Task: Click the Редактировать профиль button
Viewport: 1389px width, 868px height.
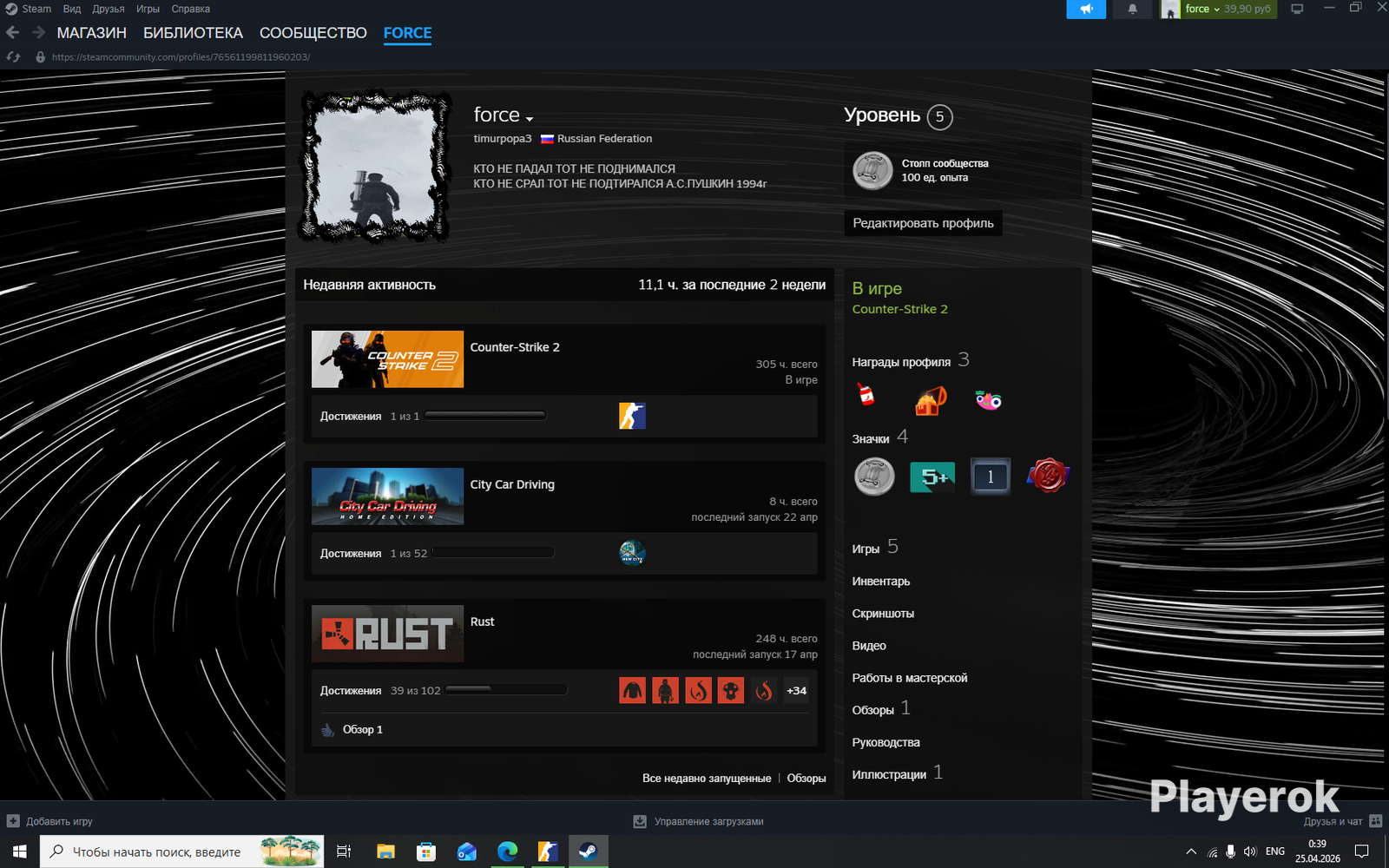Action: click(x=923, y=223)
